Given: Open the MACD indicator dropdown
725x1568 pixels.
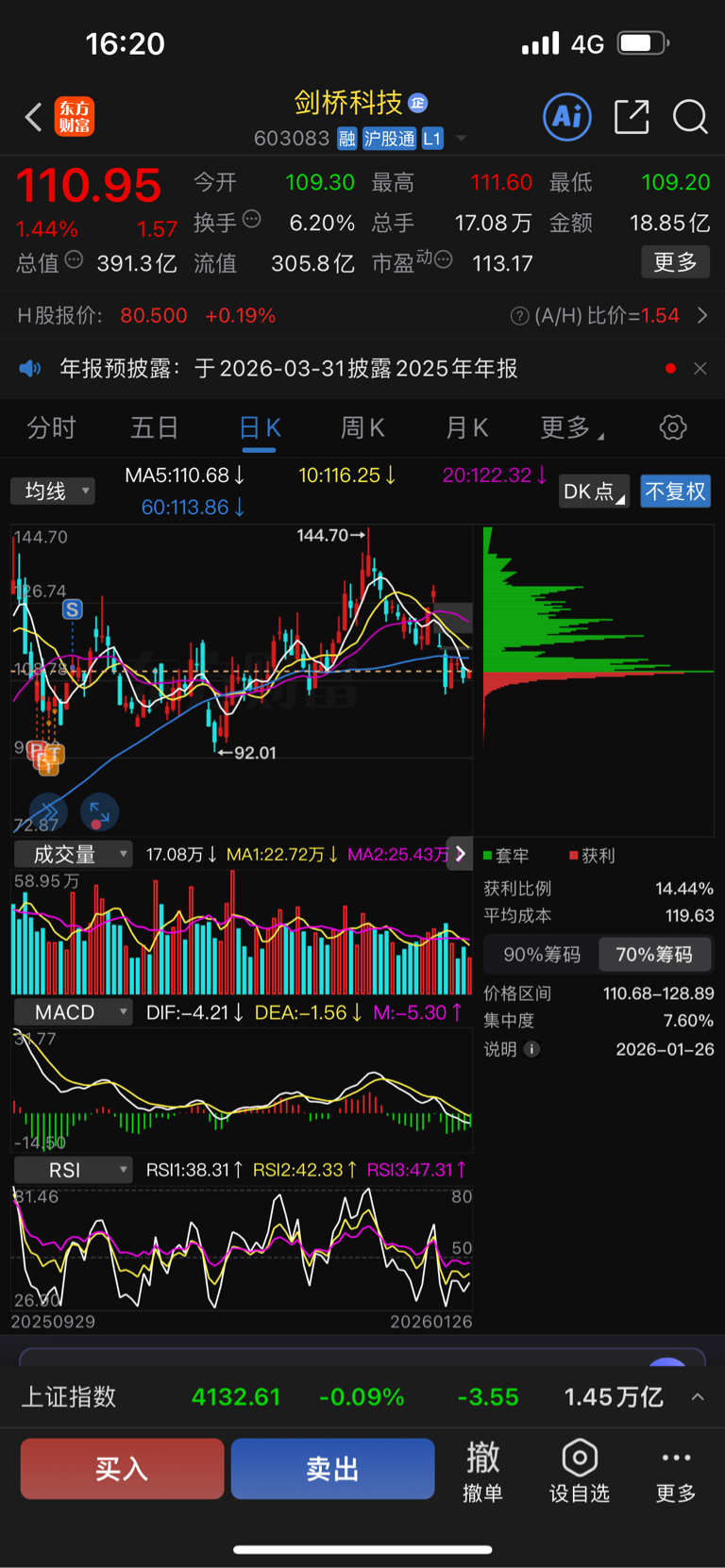Looking at the screenshot, I should (x=73, y=1012).
